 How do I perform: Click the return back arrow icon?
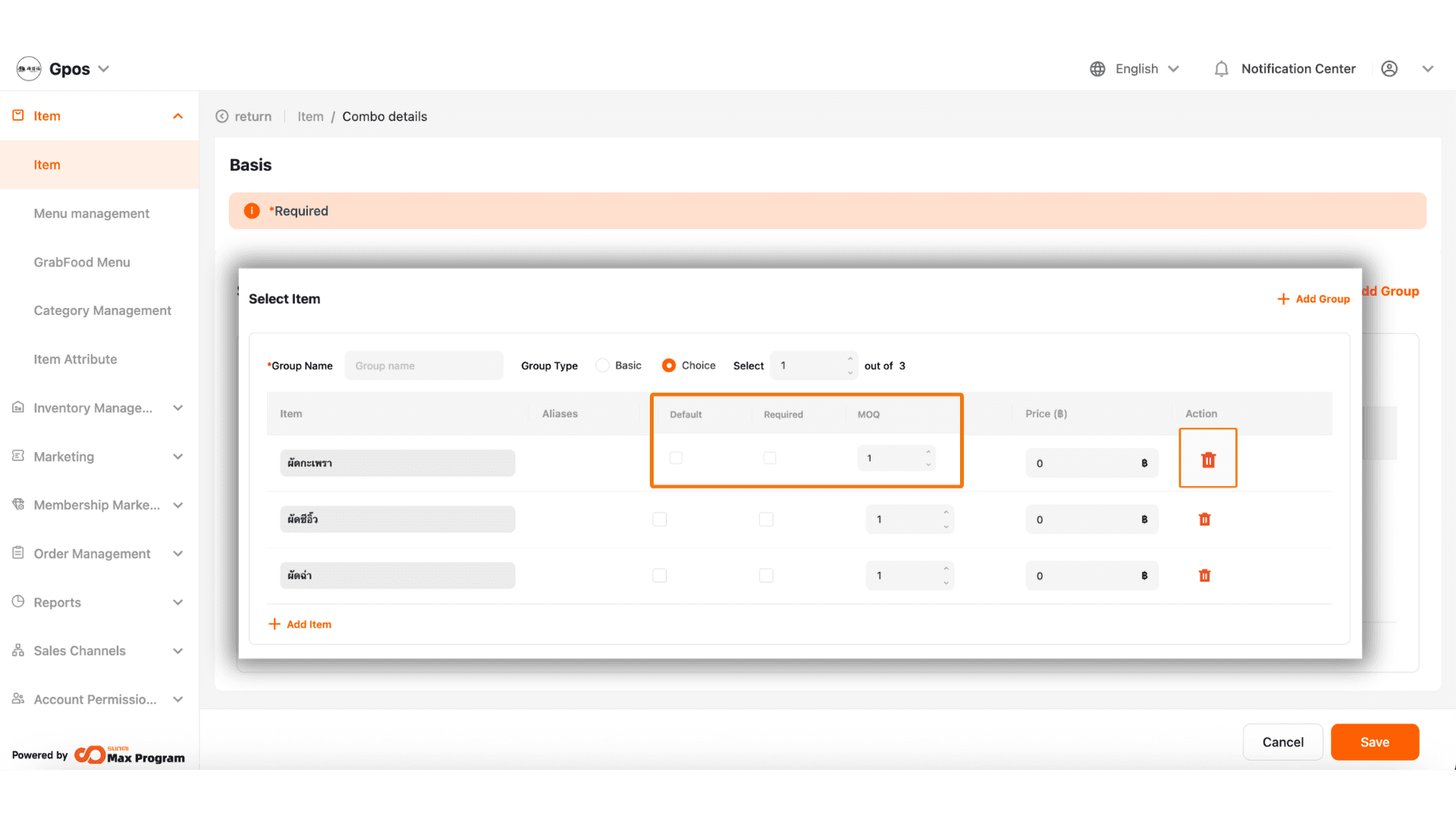222,117
